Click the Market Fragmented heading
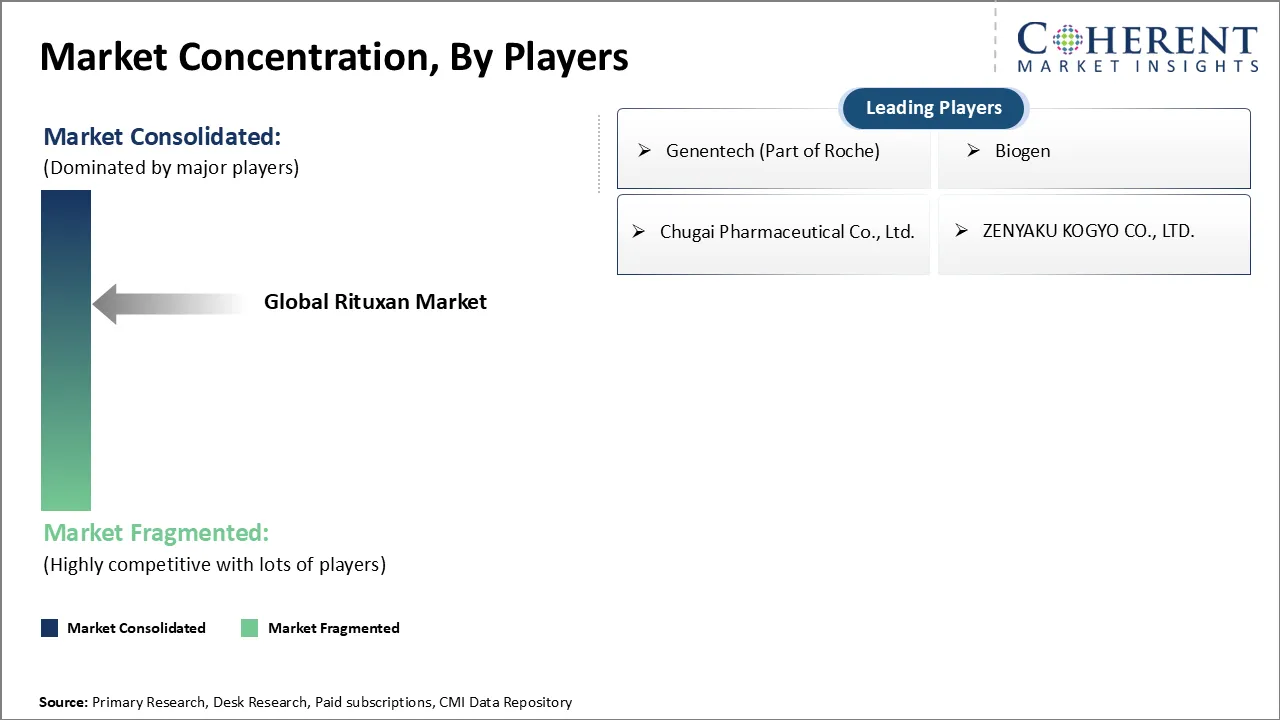Image resolution: width=1280 pixels, height=720 pixels. point(156,533)
